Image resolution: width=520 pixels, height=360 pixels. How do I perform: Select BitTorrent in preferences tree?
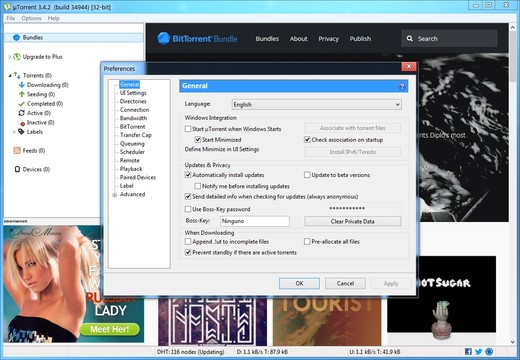pyautogui.click(x=132, y=127)
